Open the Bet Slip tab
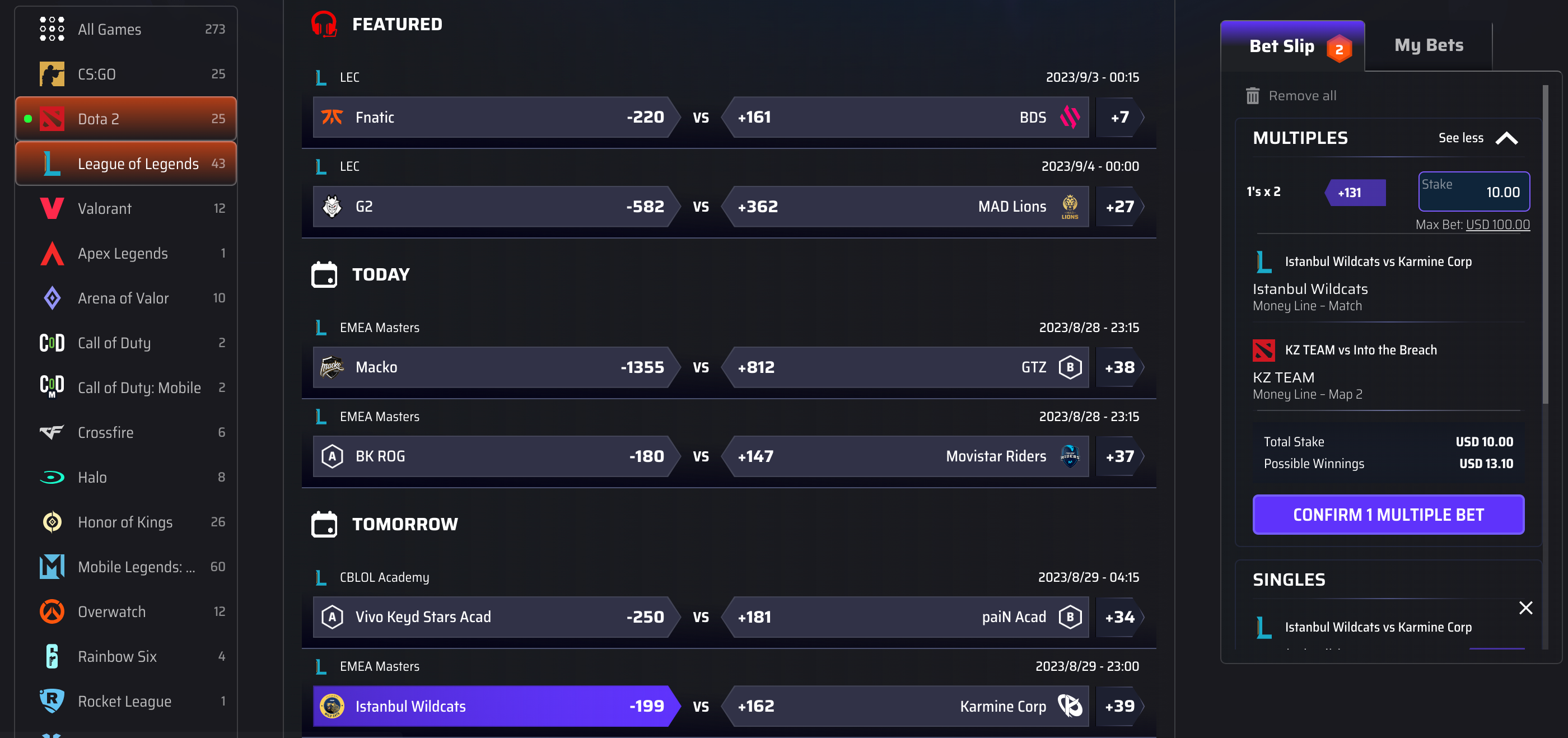 pos(1292,46)
